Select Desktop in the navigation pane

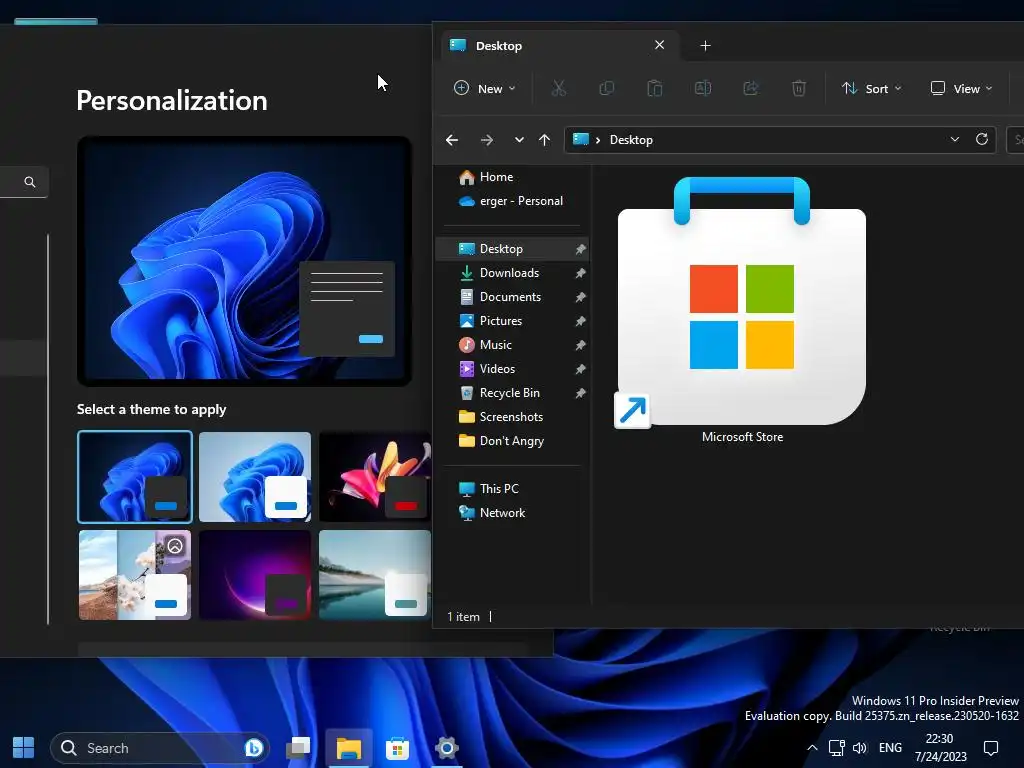(512, 249)
